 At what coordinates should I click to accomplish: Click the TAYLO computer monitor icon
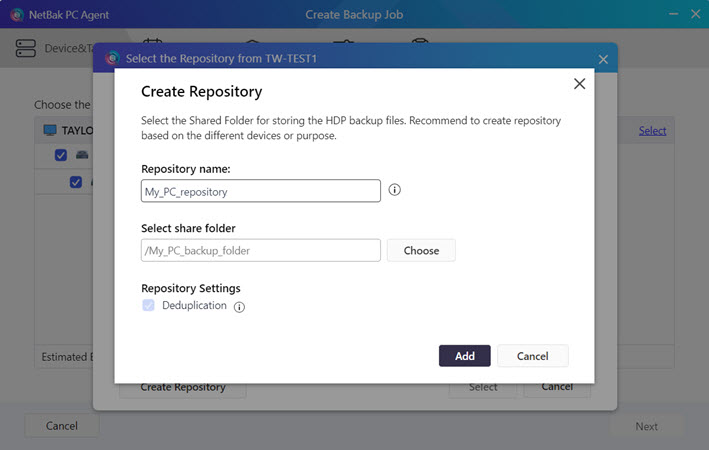pyautogui.click(x=50, y=130)
